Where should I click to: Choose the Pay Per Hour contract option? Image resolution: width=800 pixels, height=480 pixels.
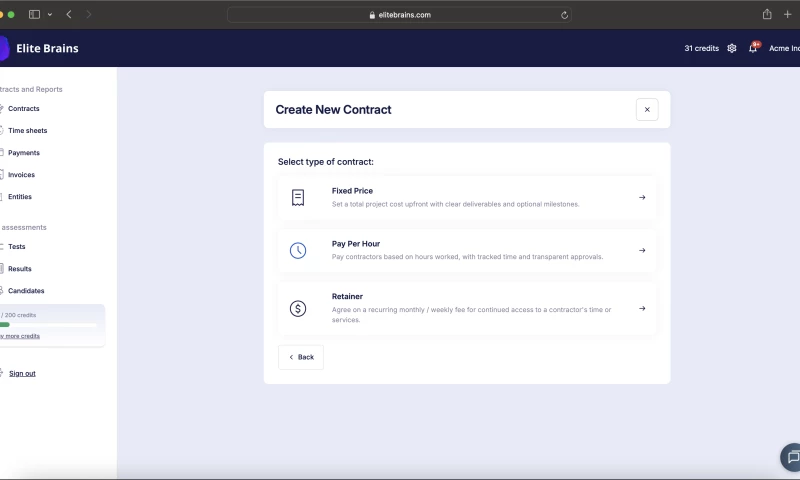click(x=467, y=250)
